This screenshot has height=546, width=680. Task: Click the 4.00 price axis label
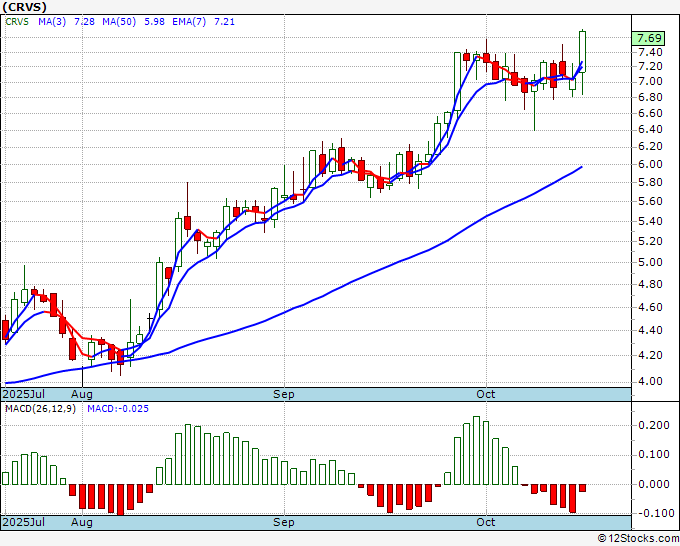pos(650,382)
